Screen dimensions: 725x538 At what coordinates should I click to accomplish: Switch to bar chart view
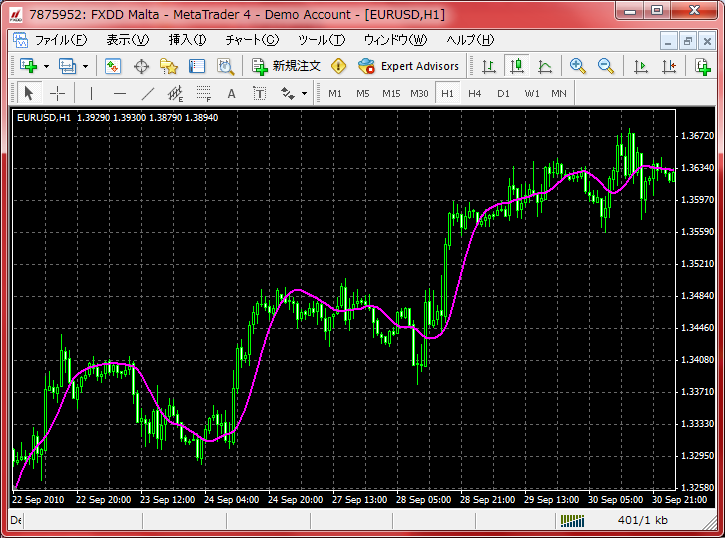click(x=489, y=66)
